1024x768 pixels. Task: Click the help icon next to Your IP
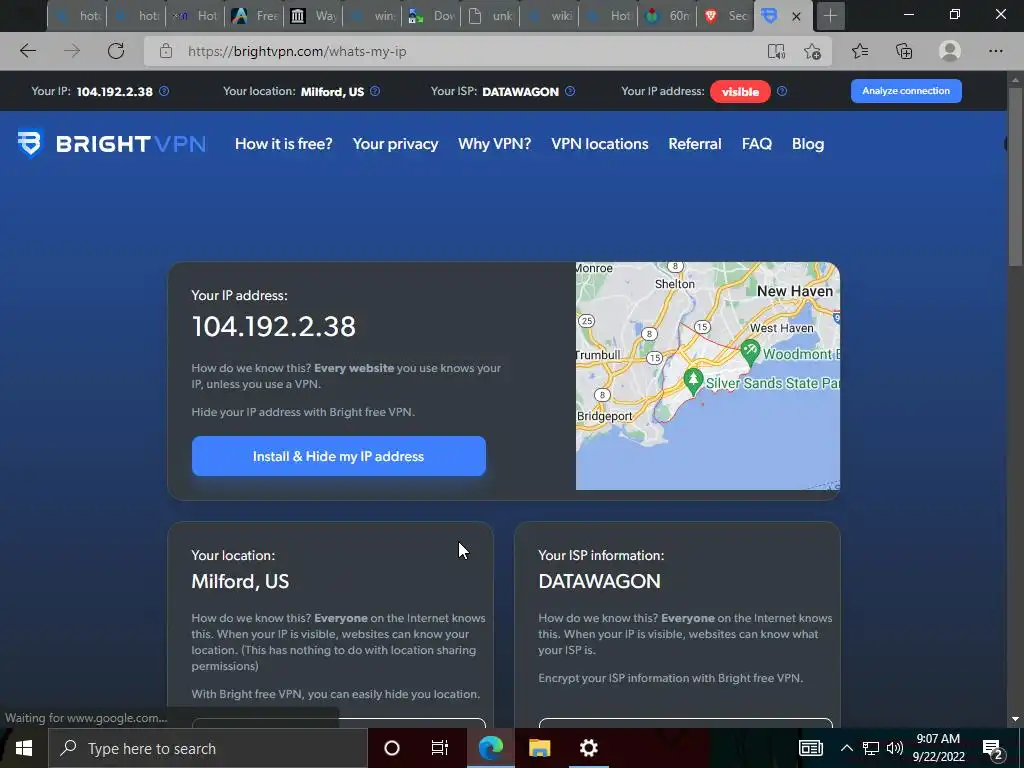point(164,91)
